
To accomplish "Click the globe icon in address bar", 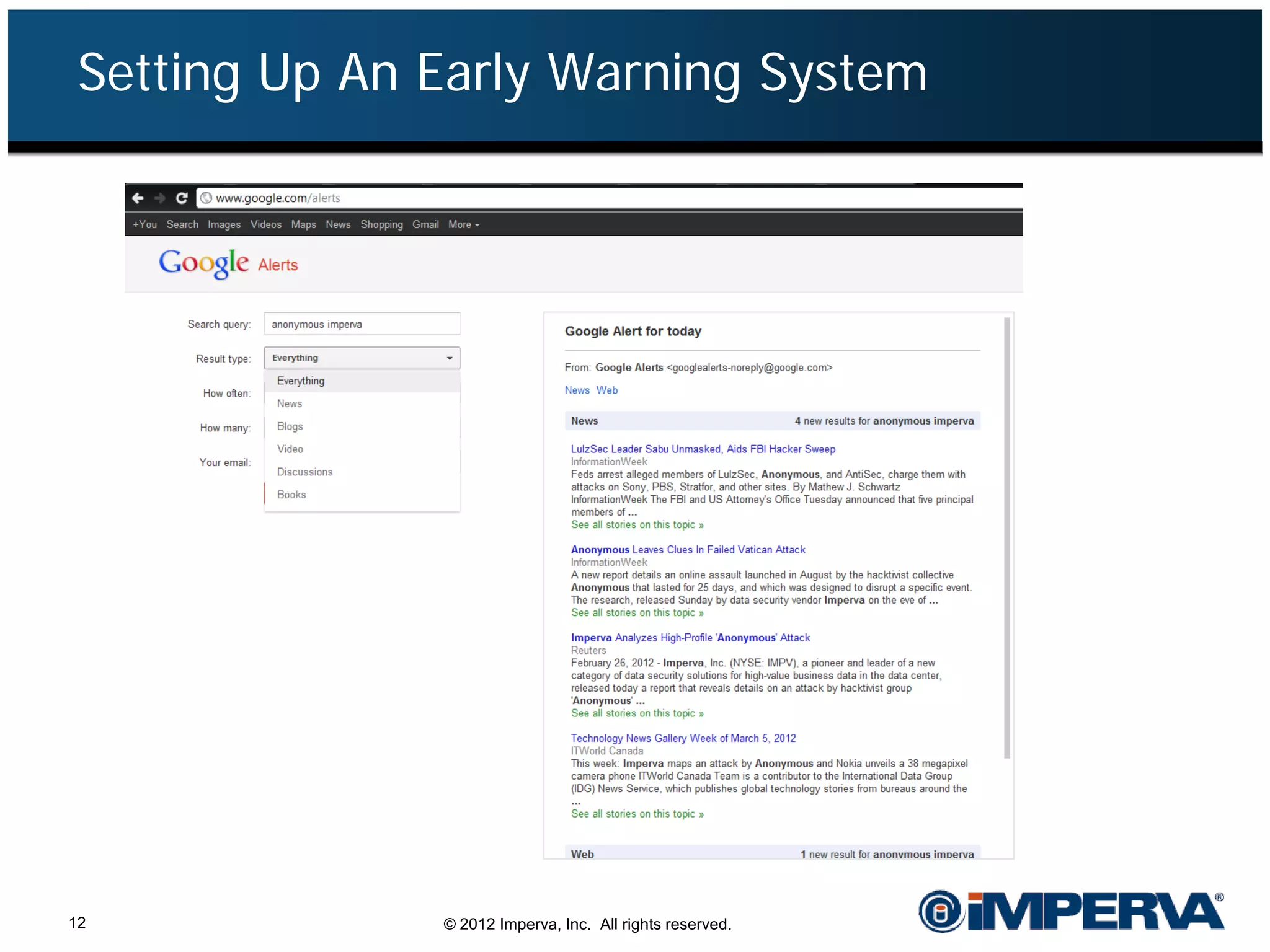I will click(206, 198).
